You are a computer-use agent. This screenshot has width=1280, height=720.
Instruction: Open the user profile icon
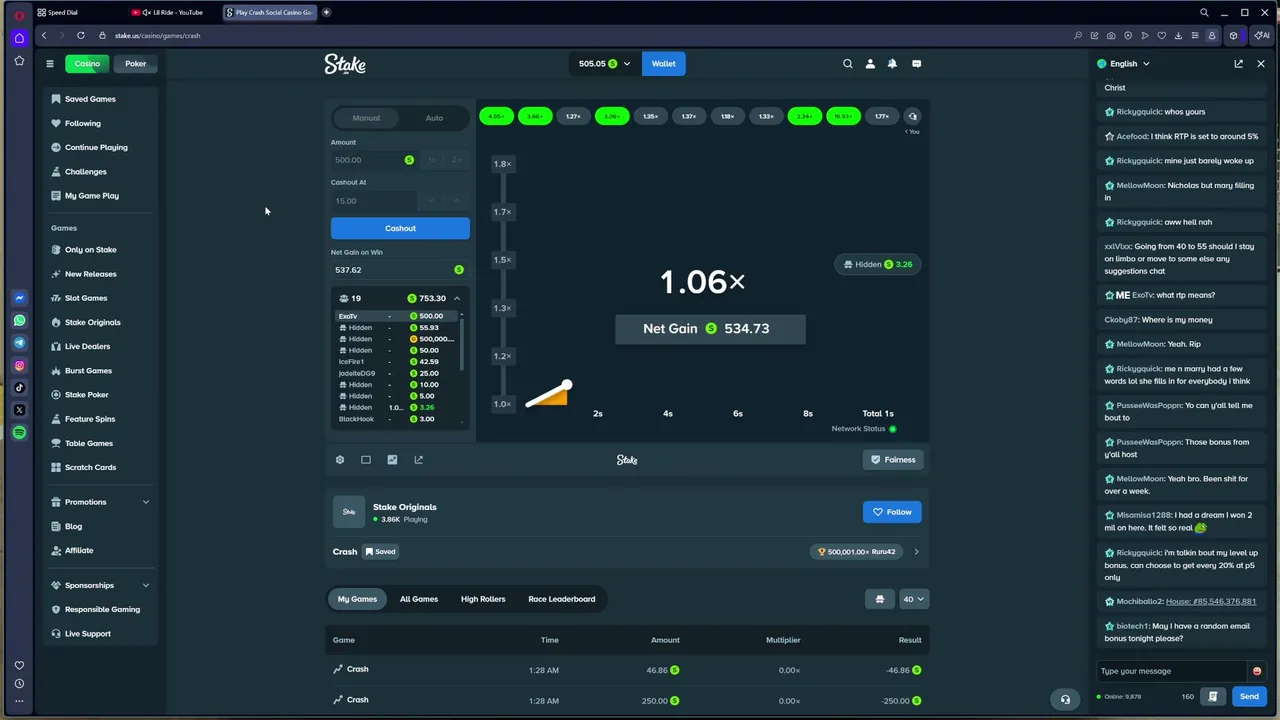point(870,64)
